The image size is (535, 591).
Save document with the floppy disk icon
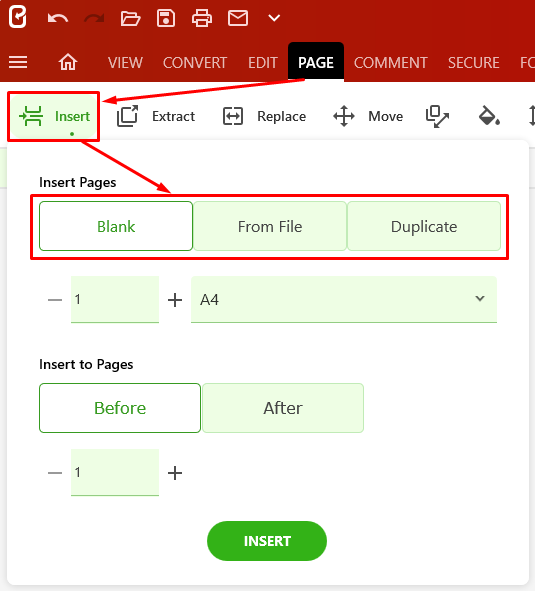click(166, 18)
